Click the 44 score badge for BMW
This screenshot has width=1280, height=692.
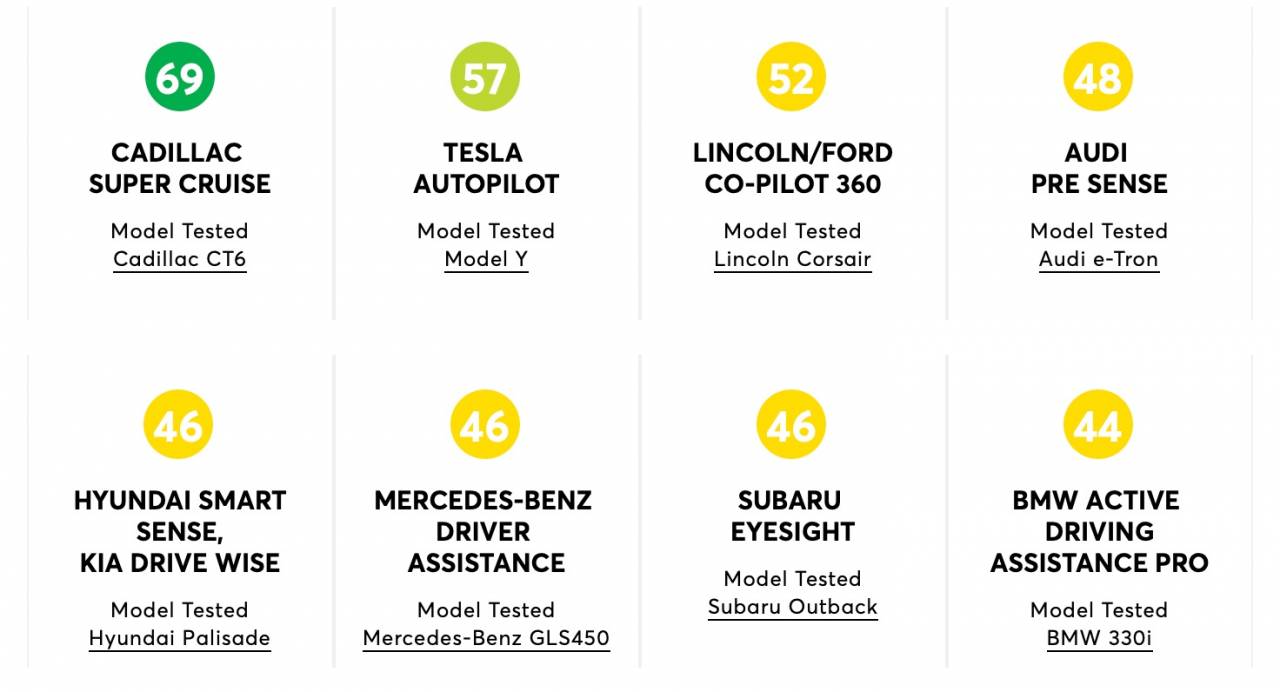(x=1098, y=424)
